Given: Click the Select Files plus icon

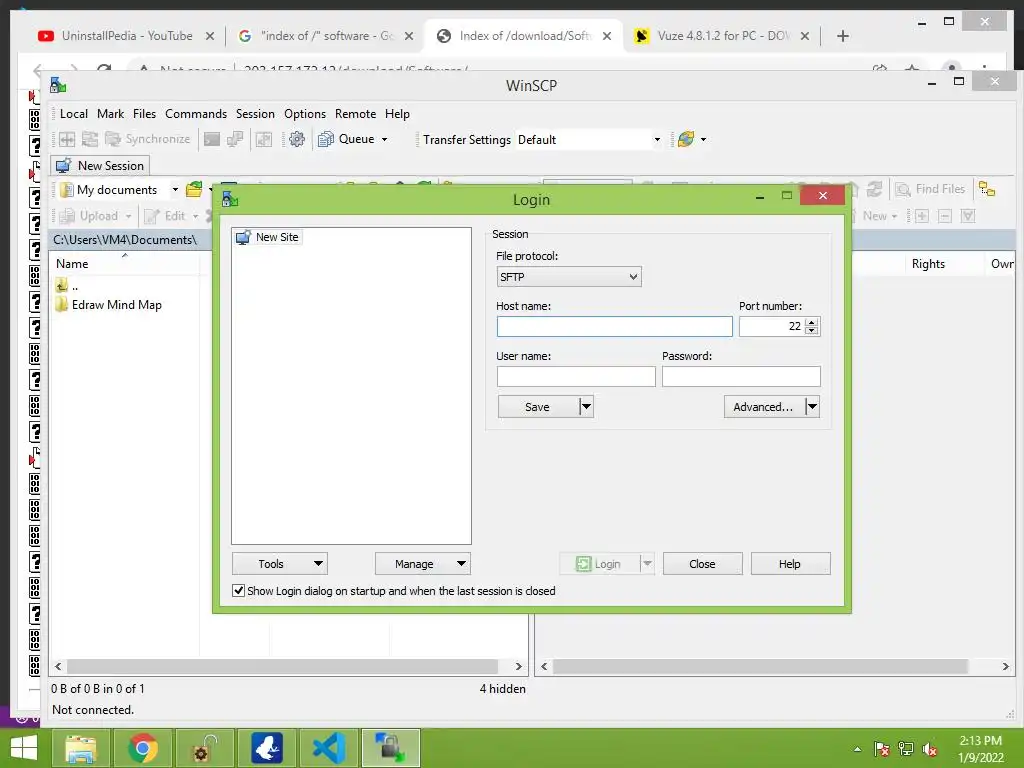Looking at the screenshot, I should click(x=922, y=216).
